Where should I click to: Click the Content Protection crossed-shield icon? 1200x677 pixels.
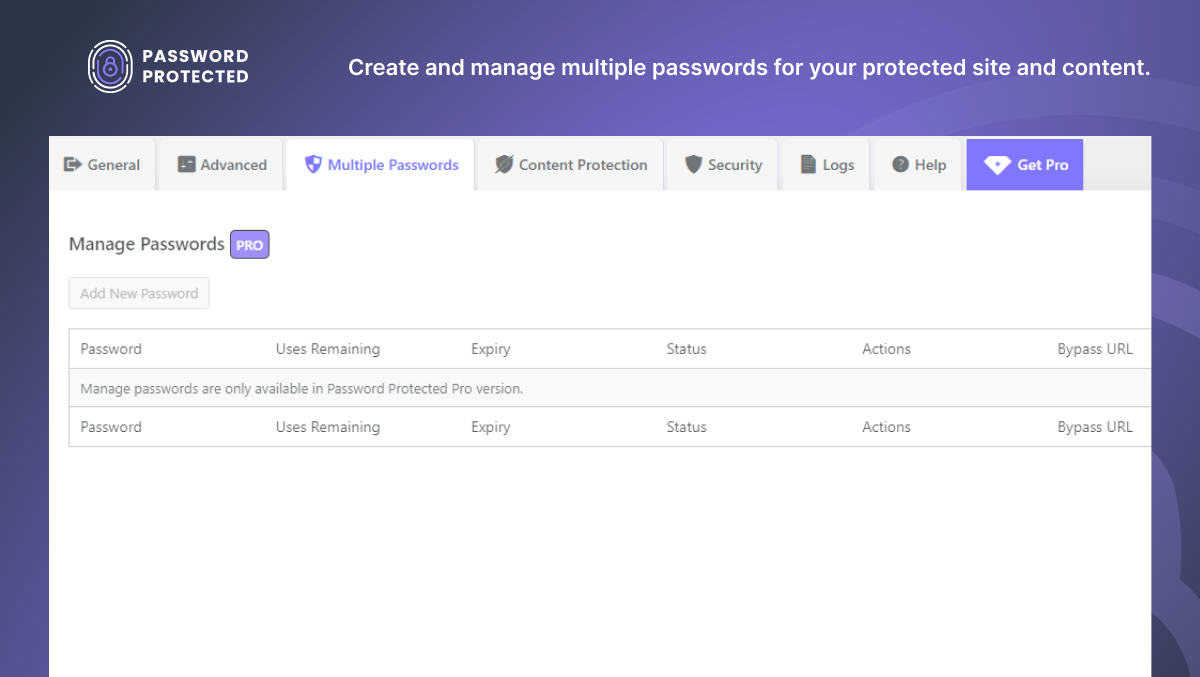tap(504, 165)
